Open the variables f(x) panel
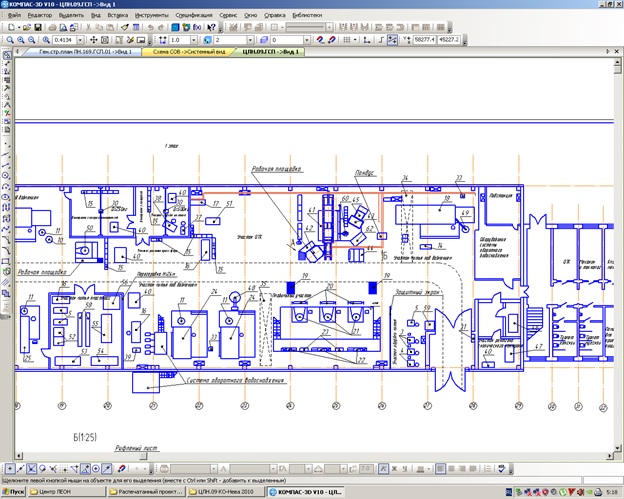 click(x=197, y=27)
